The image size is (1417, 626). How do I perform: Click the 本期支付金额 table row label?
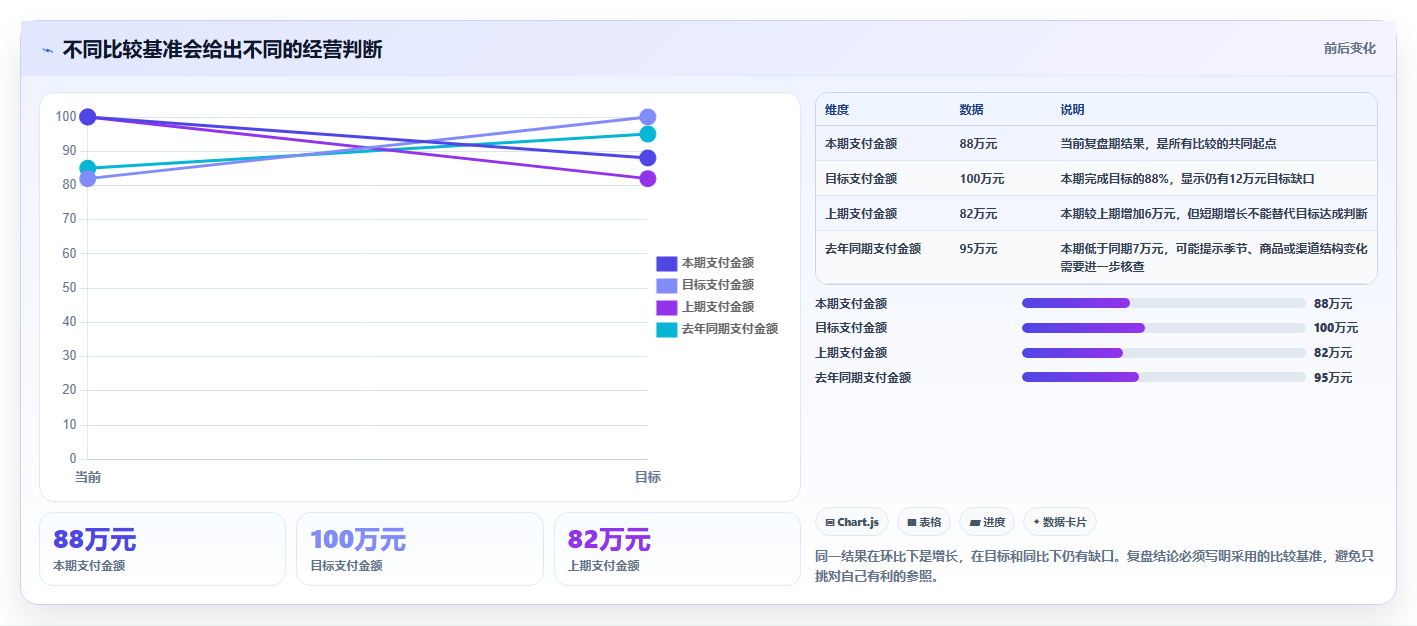pyautogui.click(x=861, y=144)
